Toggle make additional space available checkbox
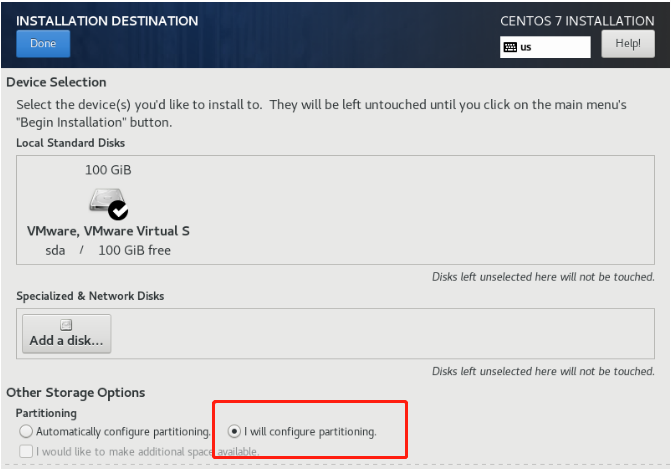The height and width of the screenshot is (469, 671). point(26,451)
